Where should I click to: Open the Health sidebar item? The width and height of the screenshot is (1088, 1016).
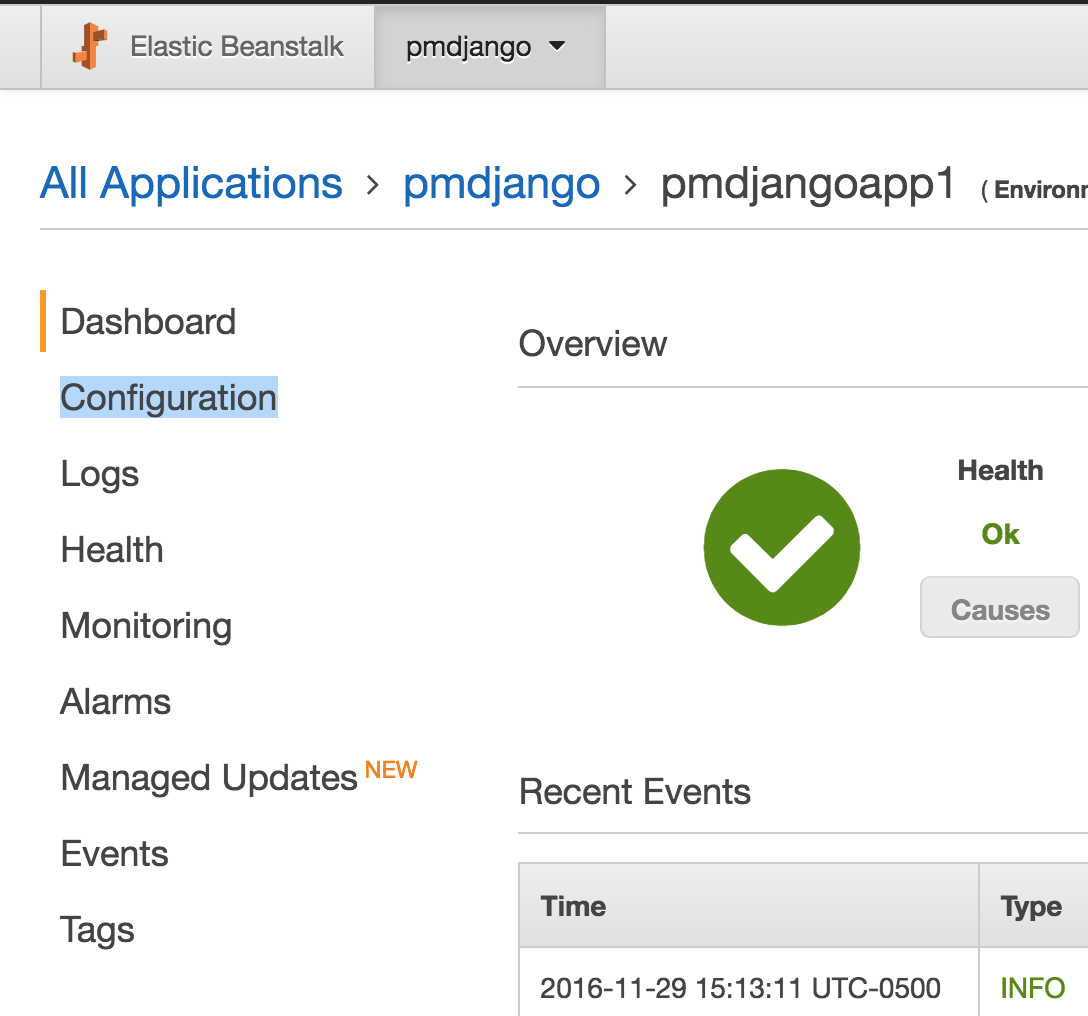[x=112, y=550]
